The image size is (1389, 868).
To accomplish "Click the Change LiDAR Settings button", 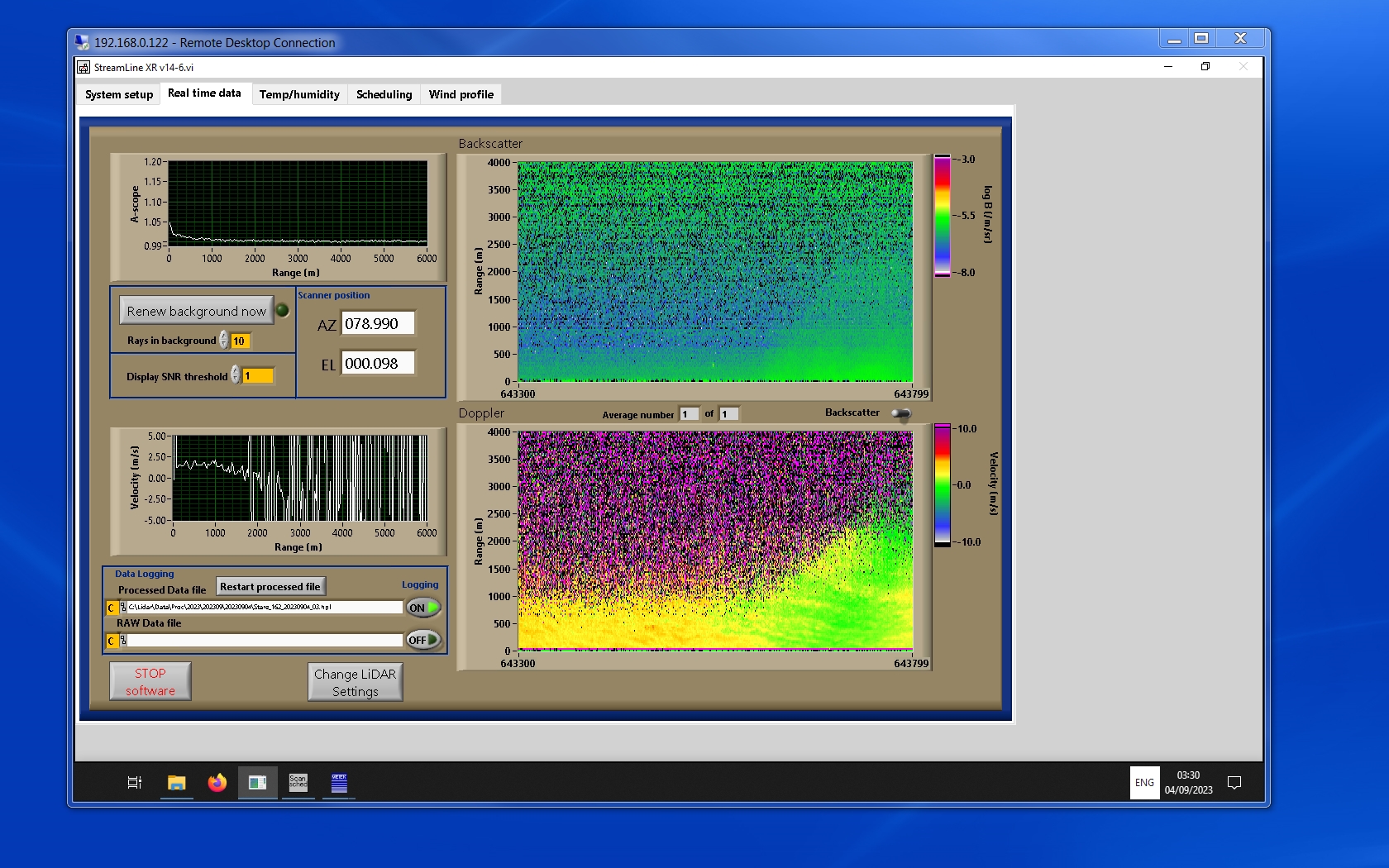I will click(355, 683).
